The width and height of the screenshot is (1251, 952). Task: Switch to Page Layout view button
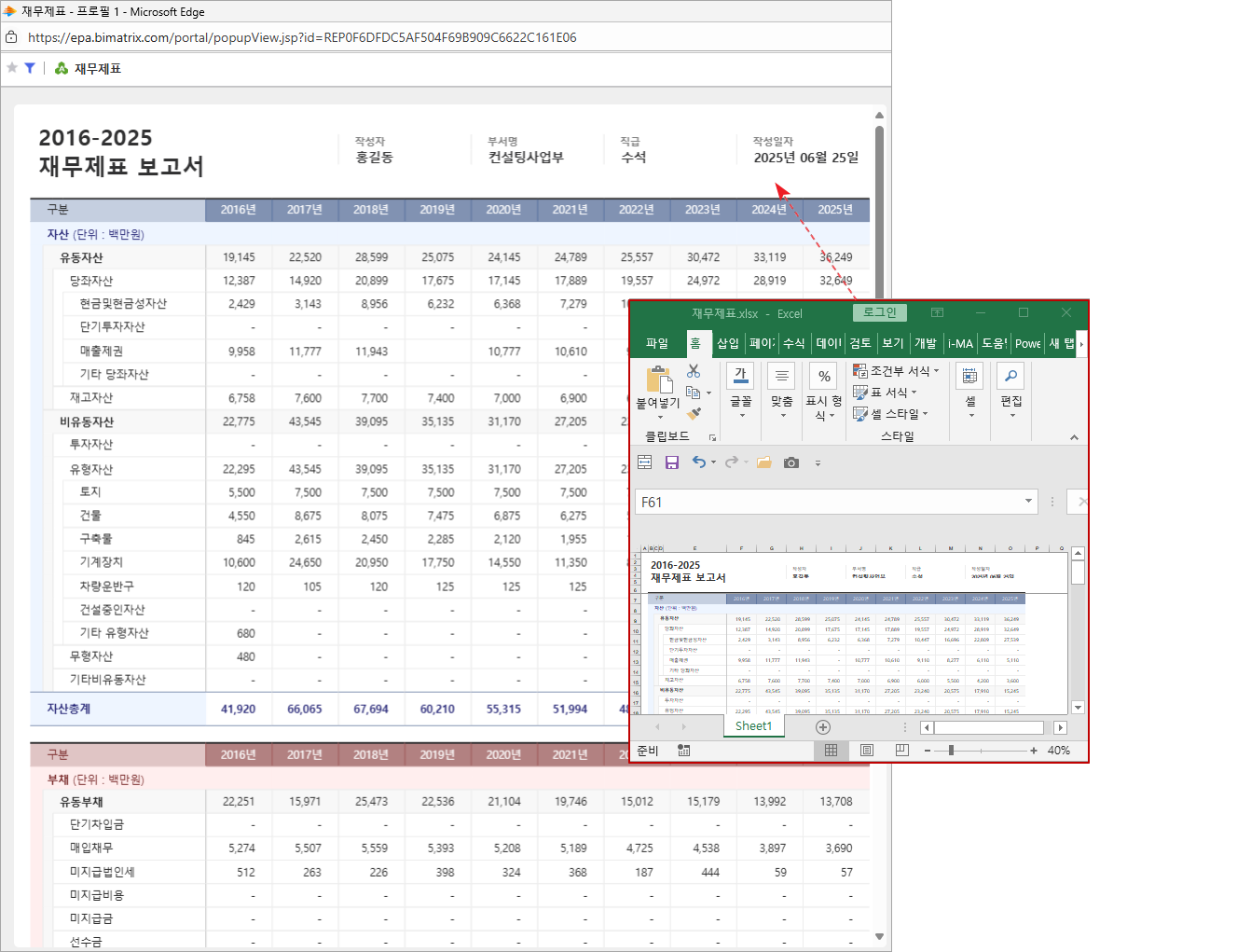[867, 751]
